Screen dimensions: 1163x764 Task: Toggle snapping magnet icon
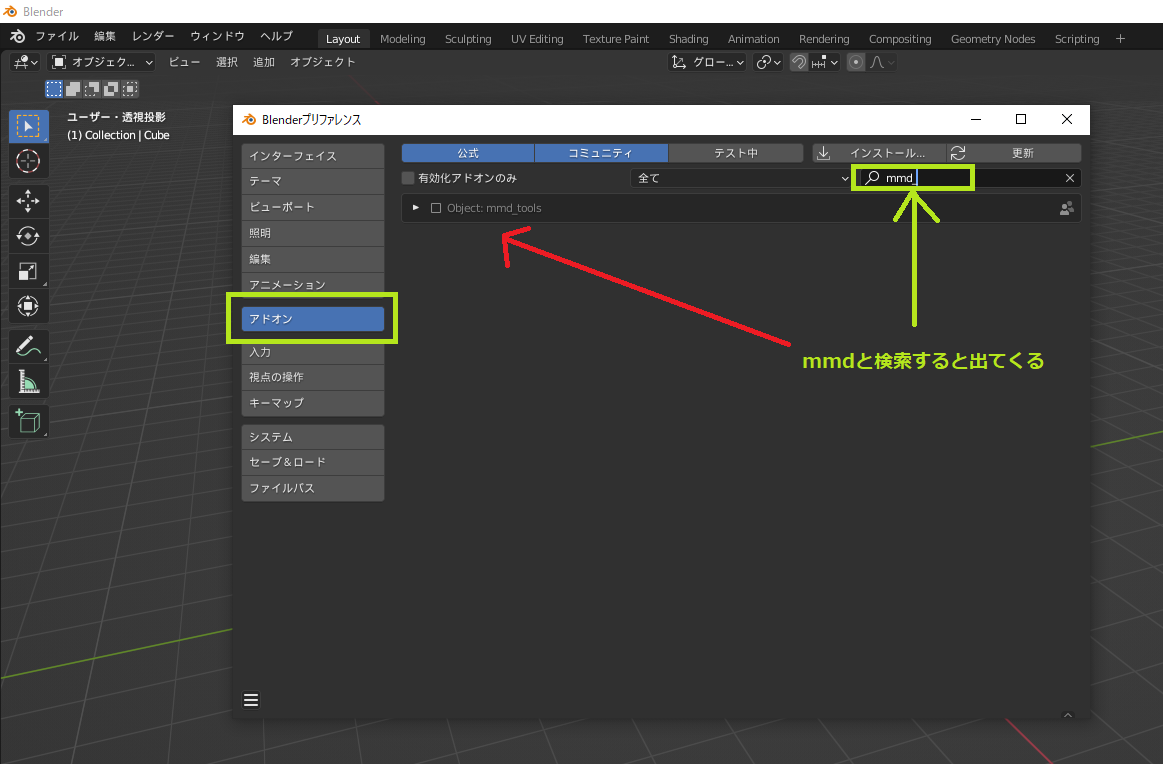(799, 62)
